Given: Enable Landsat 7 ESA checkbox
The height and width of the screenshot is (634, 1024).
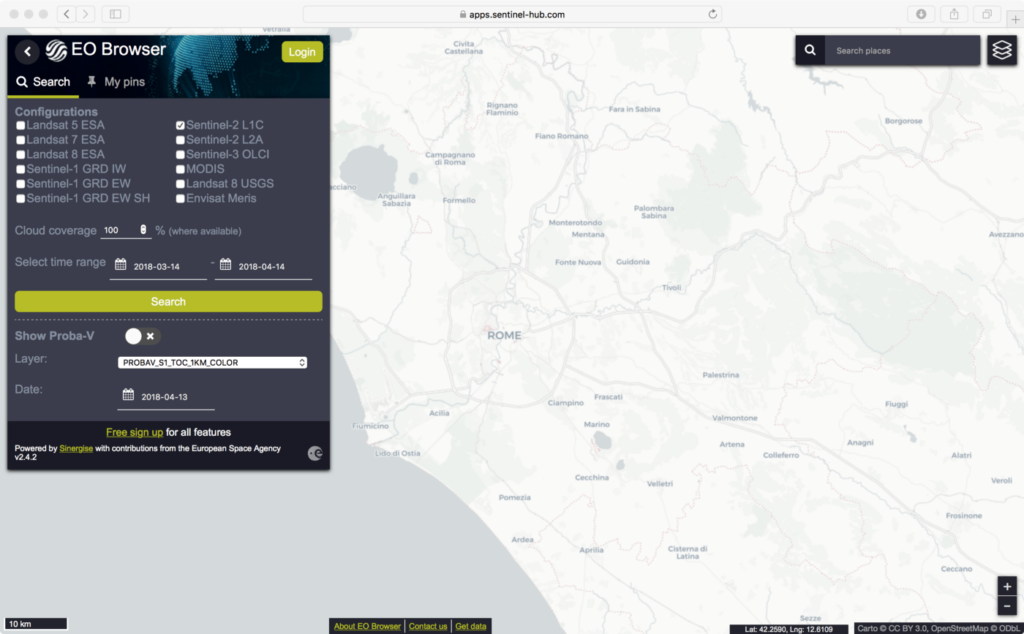Looking at the screenshot, I should click(x=21, y=140).
